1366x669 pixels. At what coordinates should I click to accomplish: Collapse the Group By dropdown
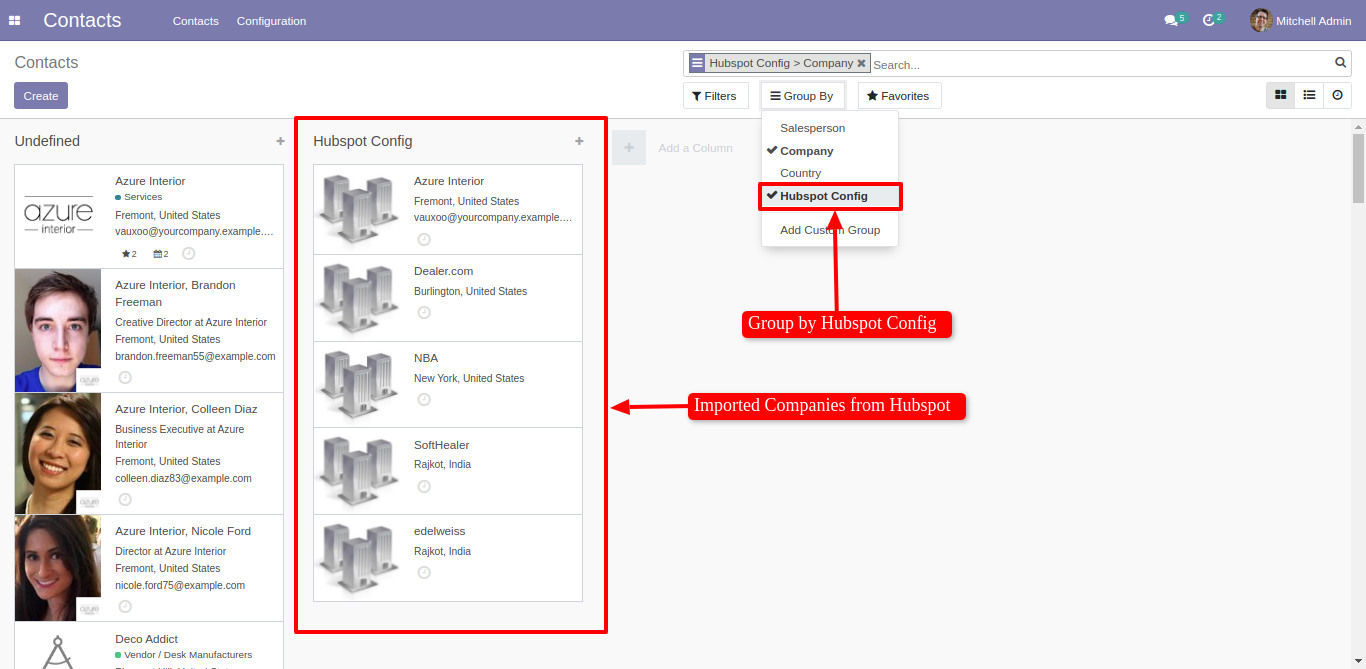pos(802,96)
